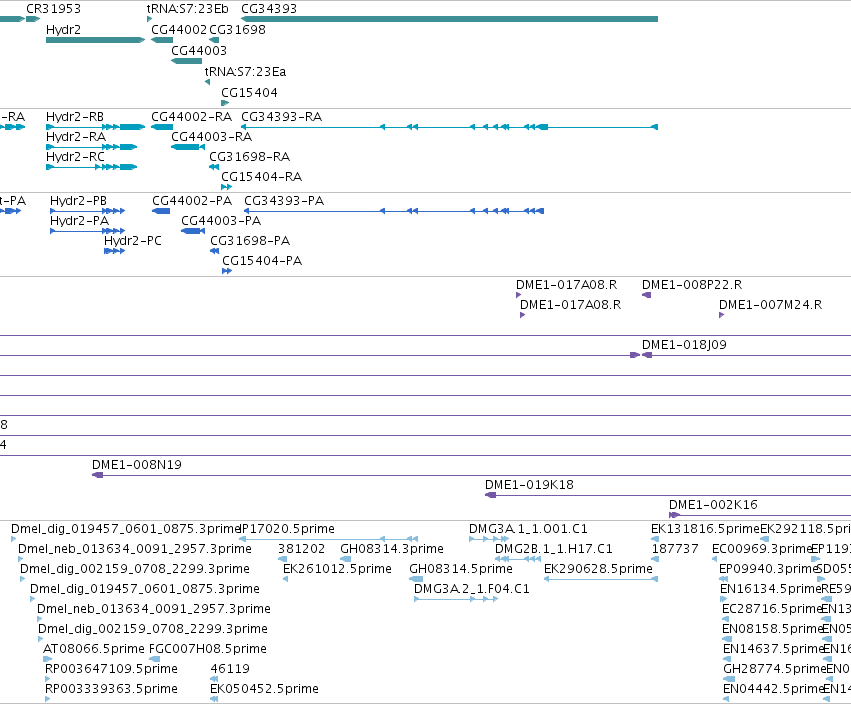This screenshot has width=851, height=704.
Task: Select the CG15404-PA protein feature
Action: coord(227,271)
